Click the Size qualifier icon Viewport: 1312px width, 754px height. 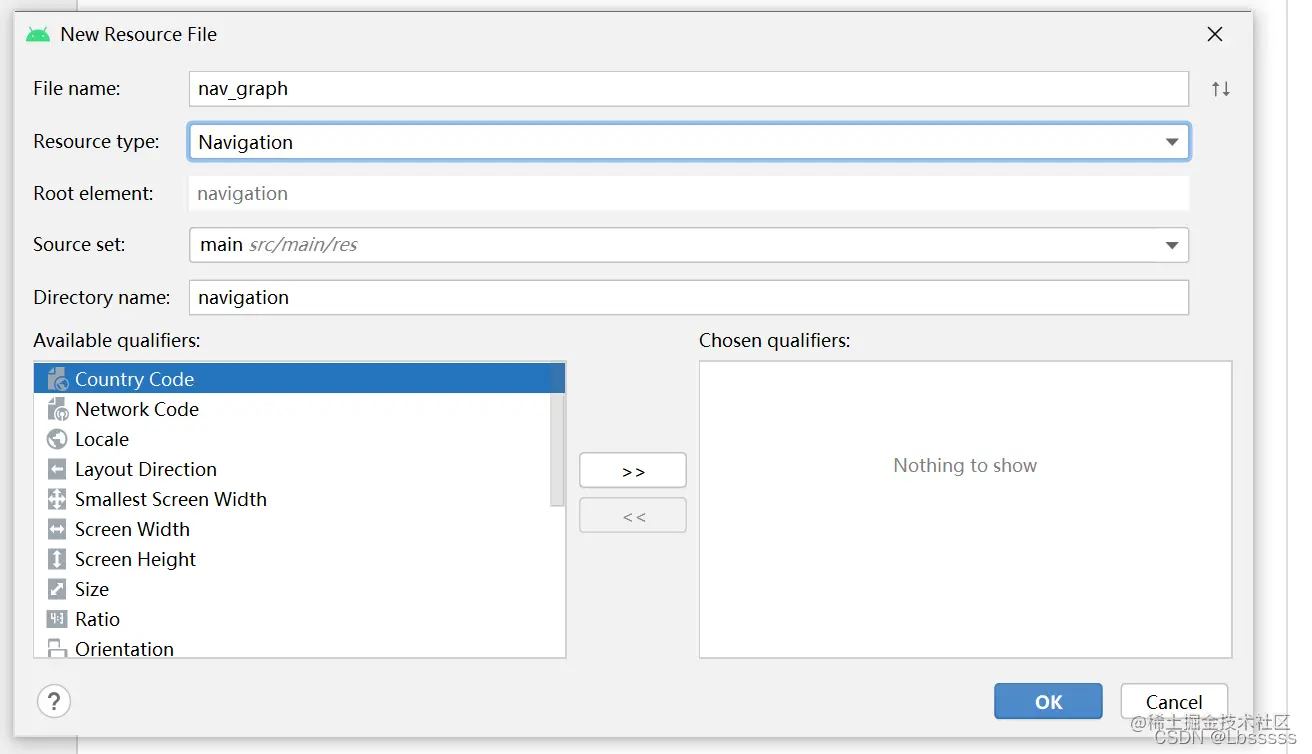coord(57,589)
